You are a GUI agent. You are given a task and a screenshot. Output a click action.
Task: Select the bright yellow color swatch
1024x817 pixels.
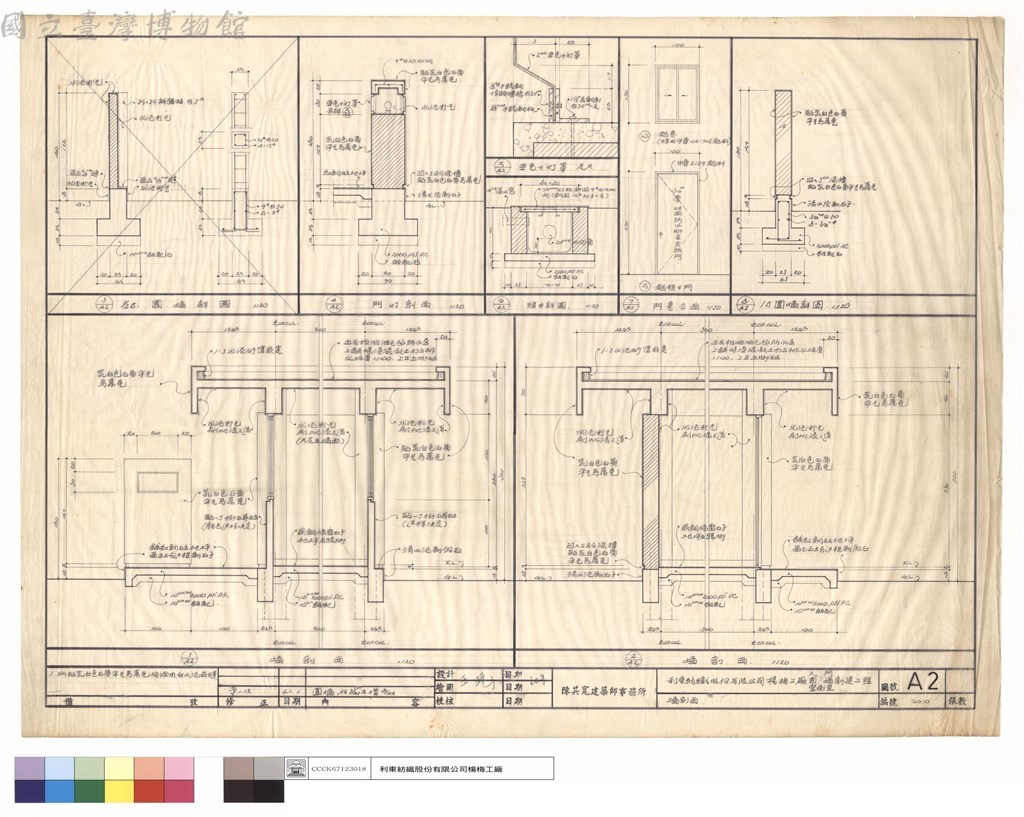click(120, 791)
